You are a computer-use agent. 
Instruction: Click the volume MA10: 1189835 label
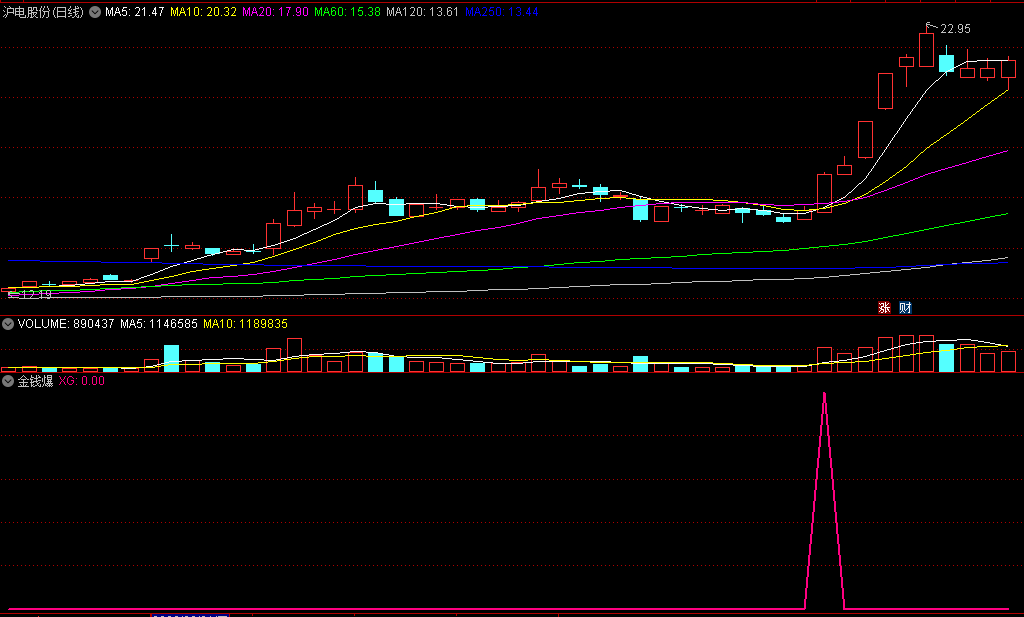tap(245, 324)
